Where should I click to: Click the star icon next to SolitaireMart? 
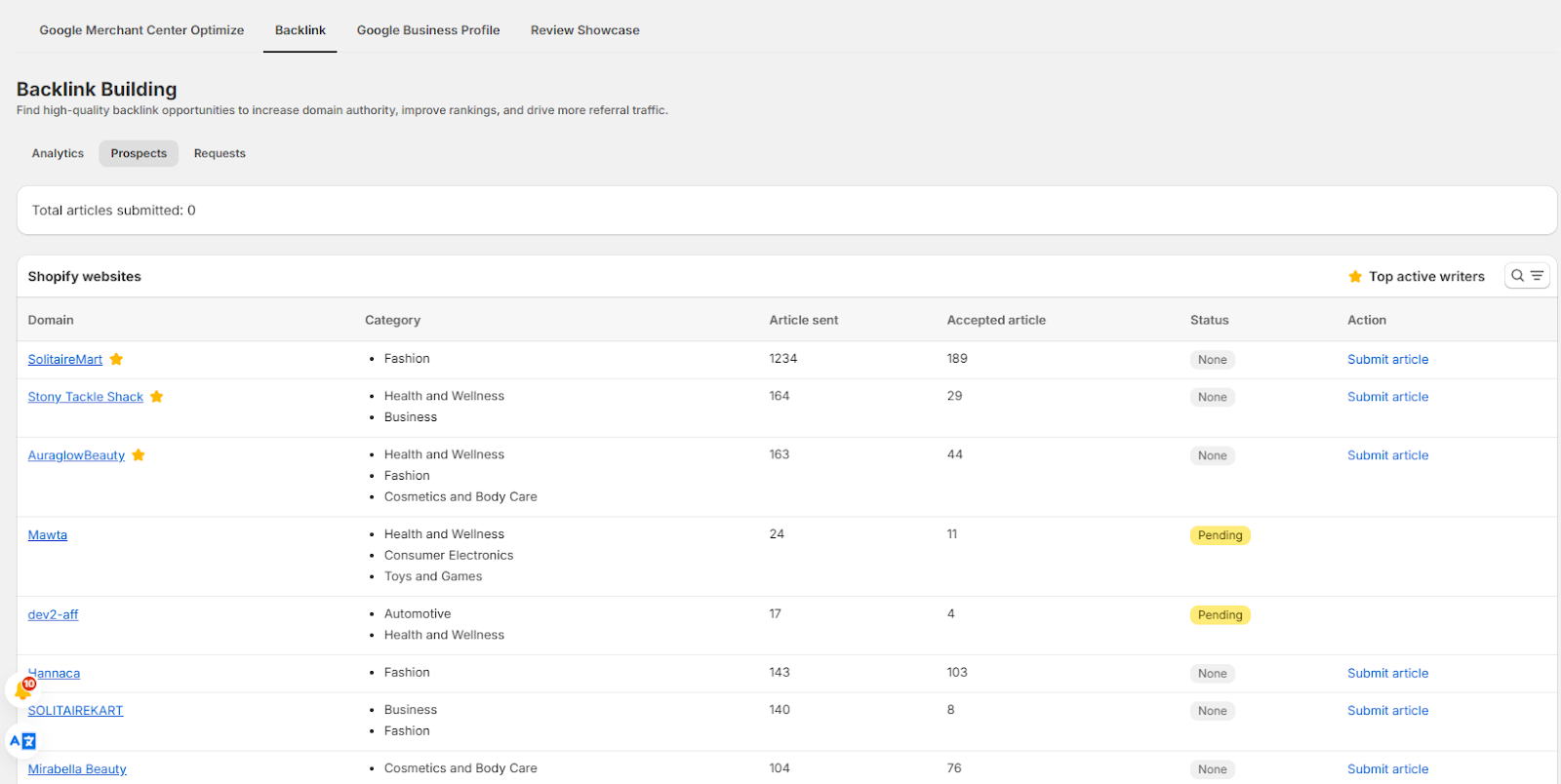click(116, 359)
